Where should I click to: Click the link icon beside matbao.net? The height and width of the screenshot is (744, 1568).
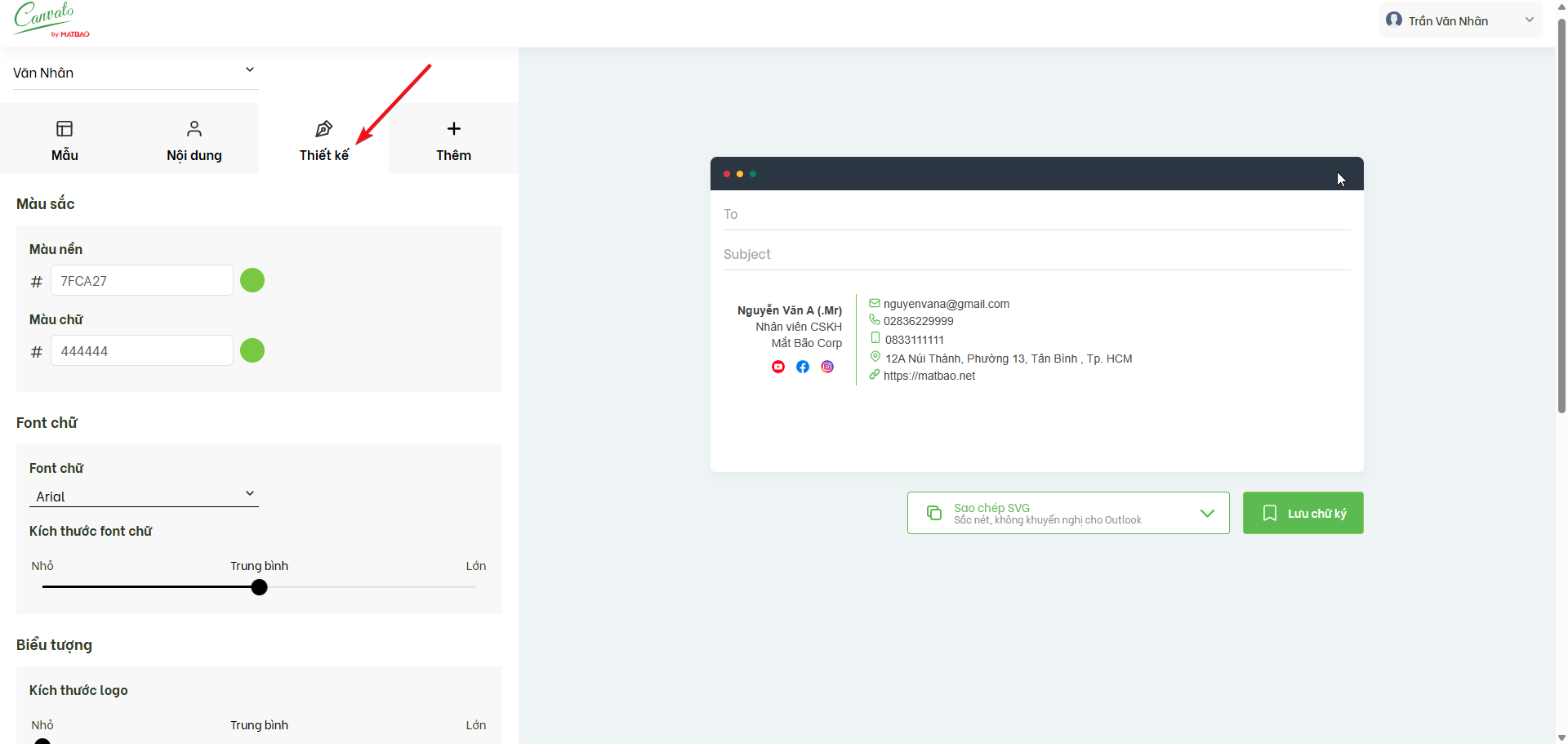[875, 375]
